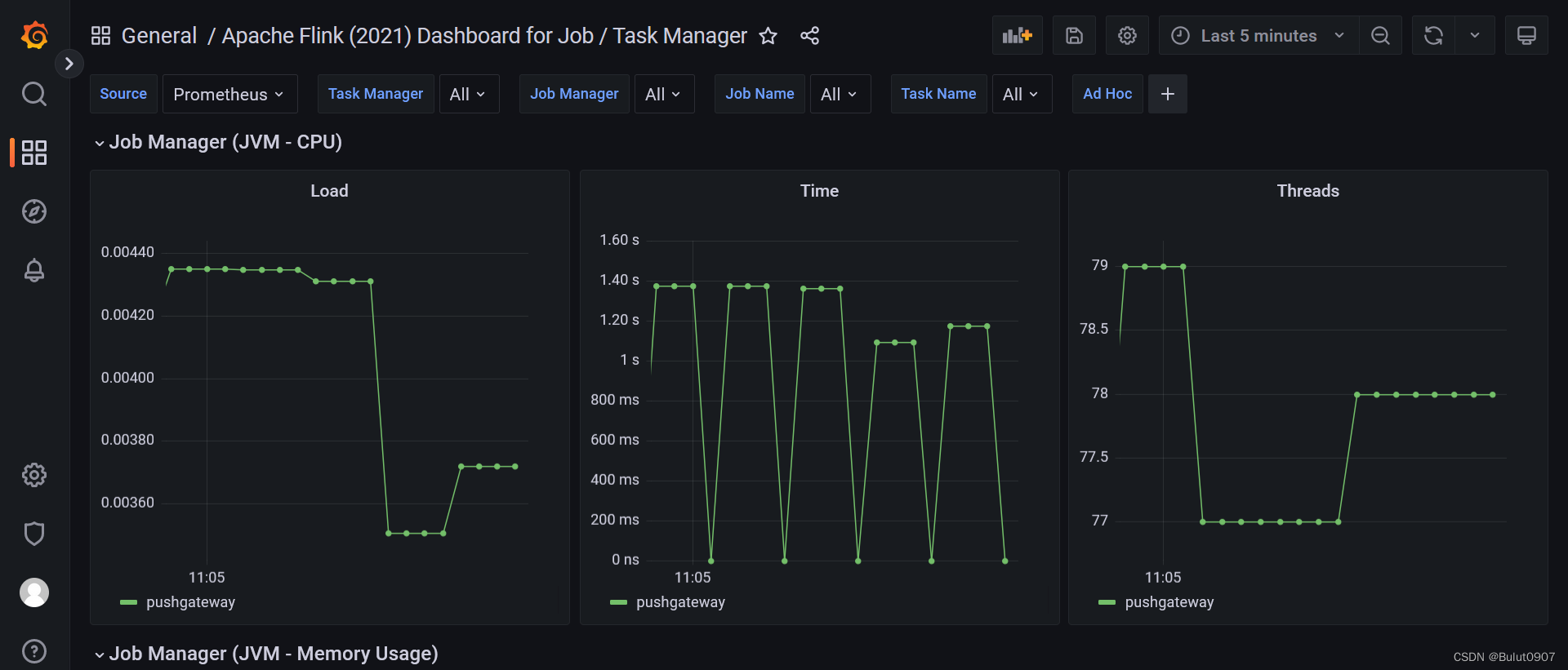The width and height of the screenshot is (1568, 670).
Task: Add a new panel to dashboard
Action: click(x=1018, y=35)
